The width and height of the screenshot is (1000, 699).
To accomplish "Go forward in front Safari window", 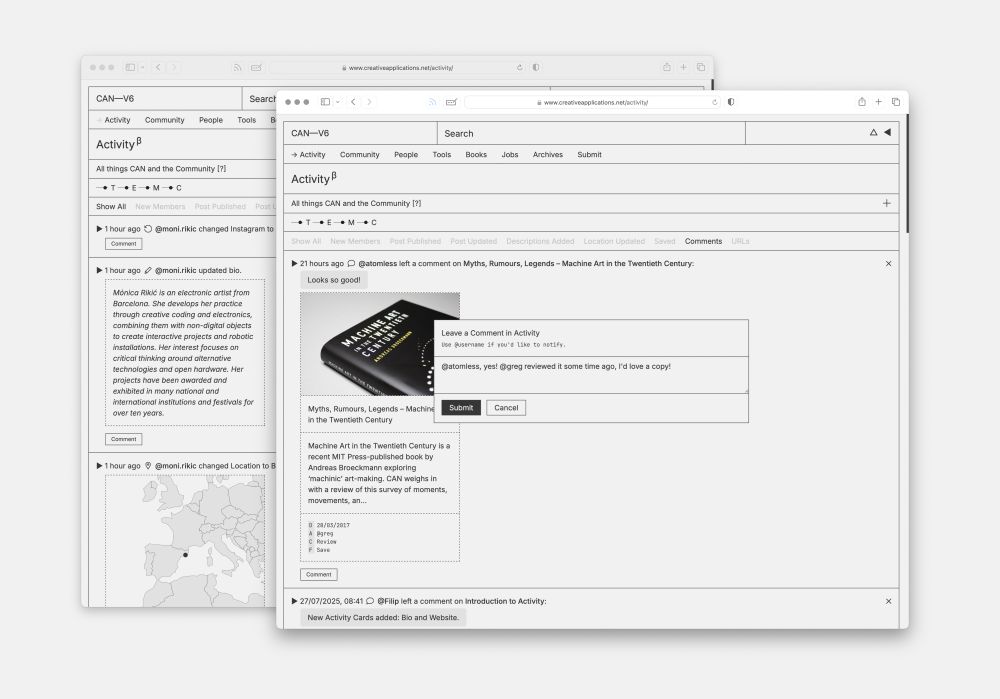I will click(369, 102).
